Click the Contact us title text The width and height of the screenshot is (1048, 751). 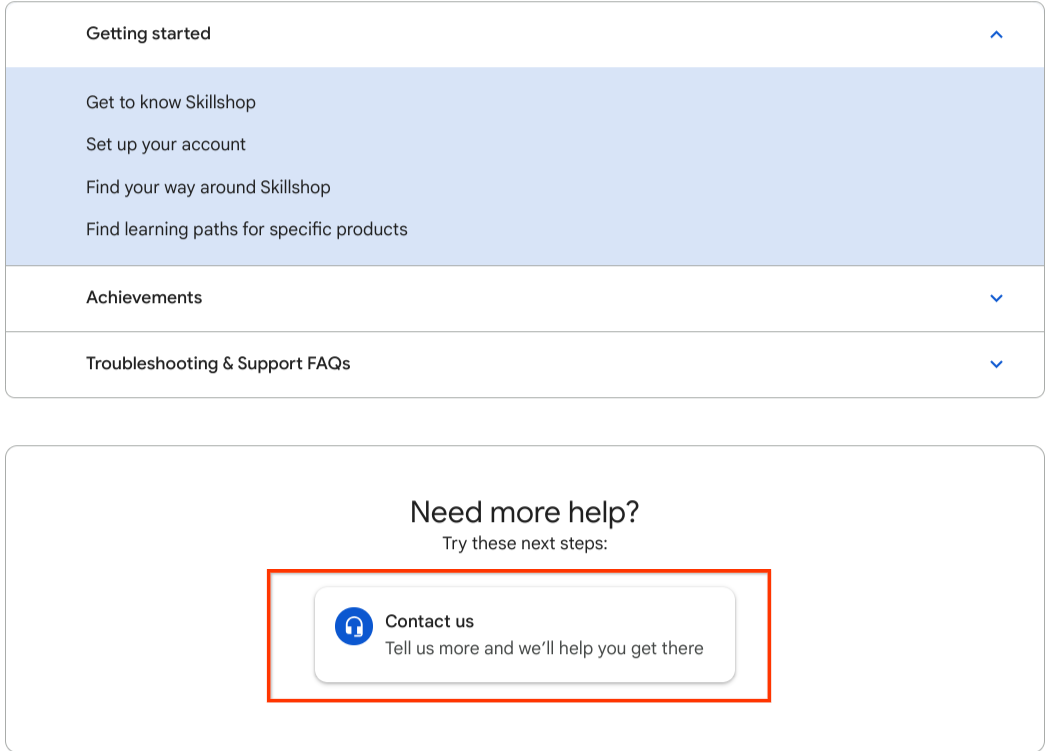click(x=429, y=622)
